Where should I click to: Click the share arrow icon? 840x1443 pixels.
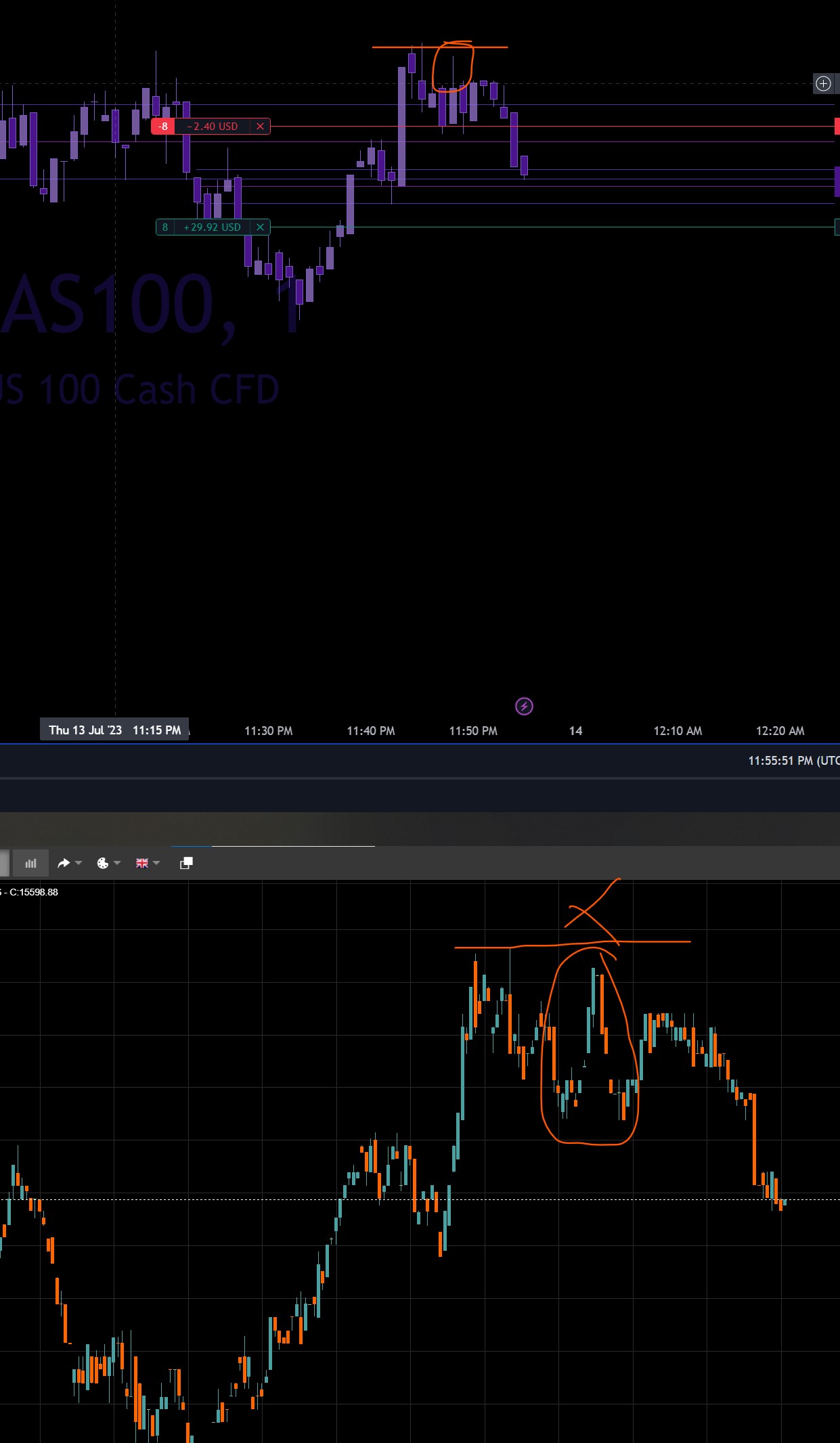coord(64,863)
